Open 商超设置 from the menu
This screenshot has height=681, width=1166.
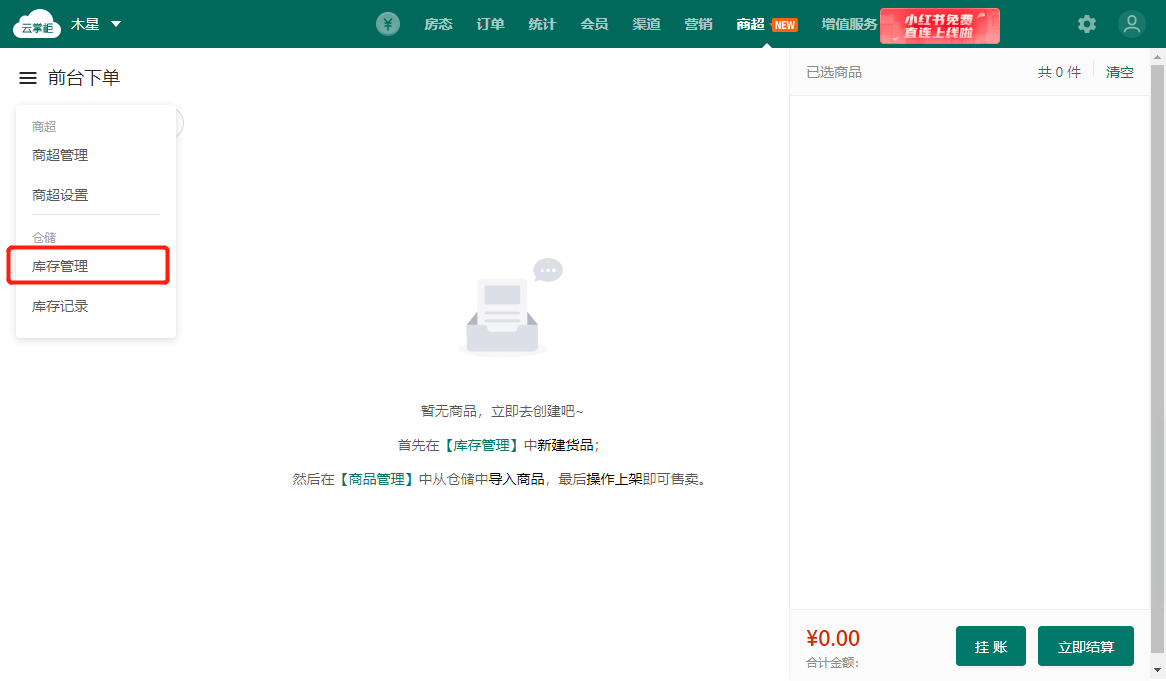point(60,195)
